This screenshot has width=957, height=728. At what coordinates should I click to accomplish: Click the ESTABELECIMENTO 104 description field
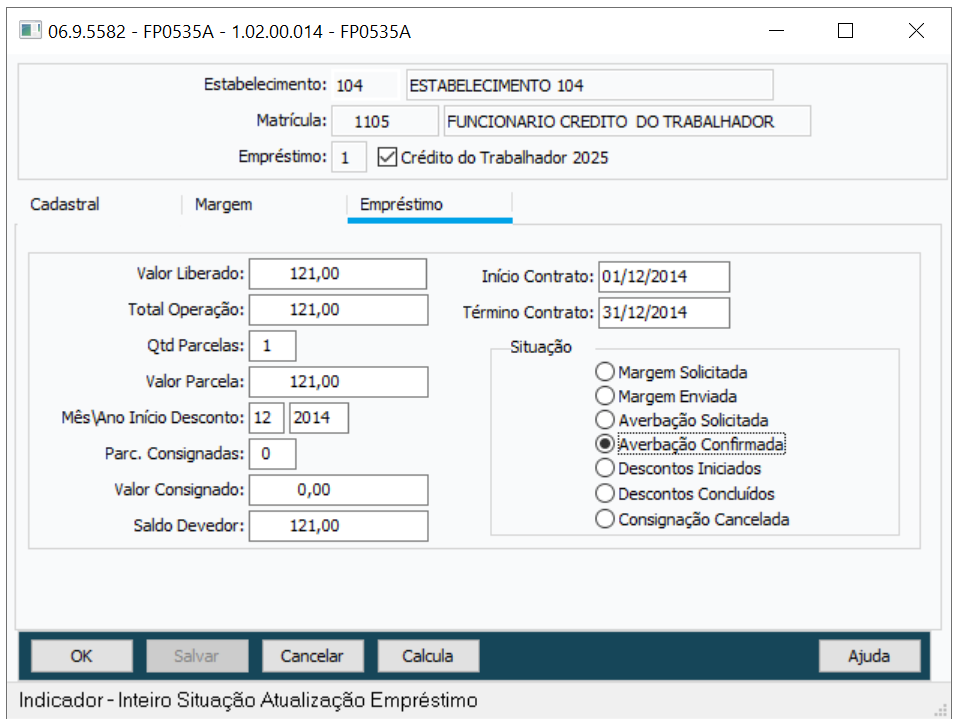point(590,85)
